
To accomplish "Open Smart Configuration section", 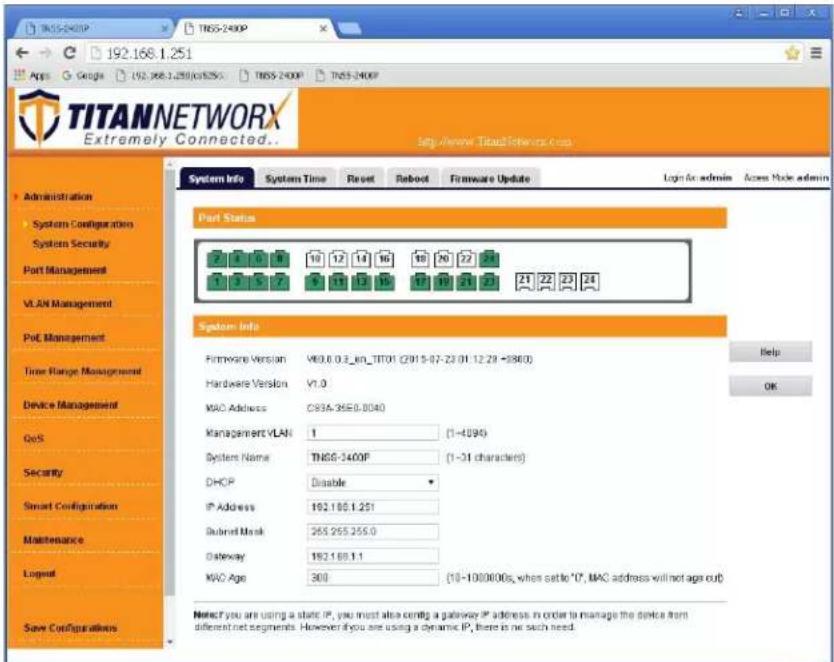I will 70,506.
